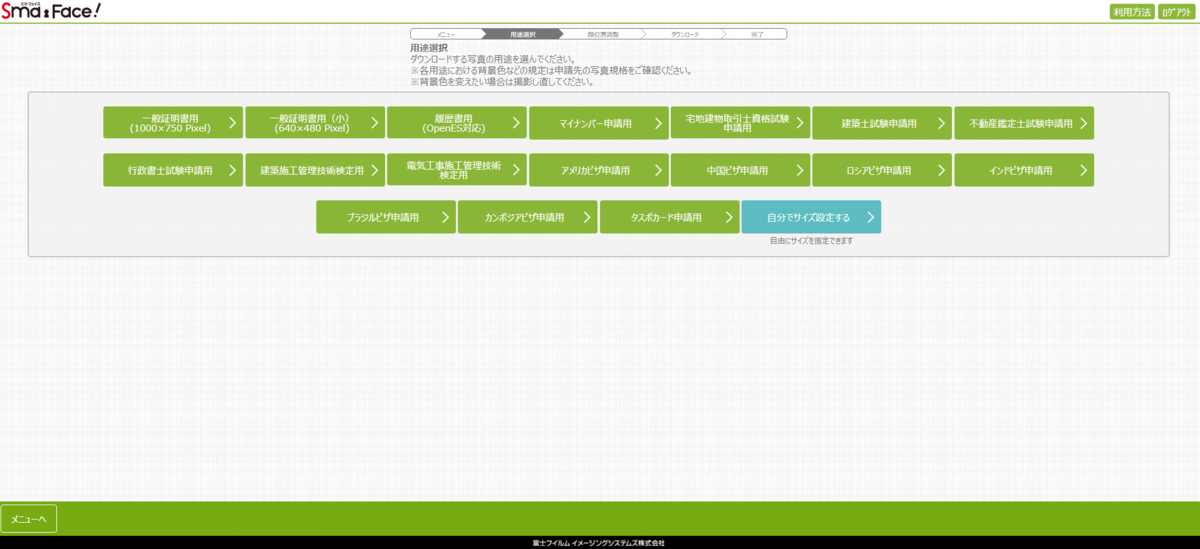Image resolution: width=1200 pixels, height=549 pixels.
Task: Click 完了 step in progress bar
Action: (757, 34)
